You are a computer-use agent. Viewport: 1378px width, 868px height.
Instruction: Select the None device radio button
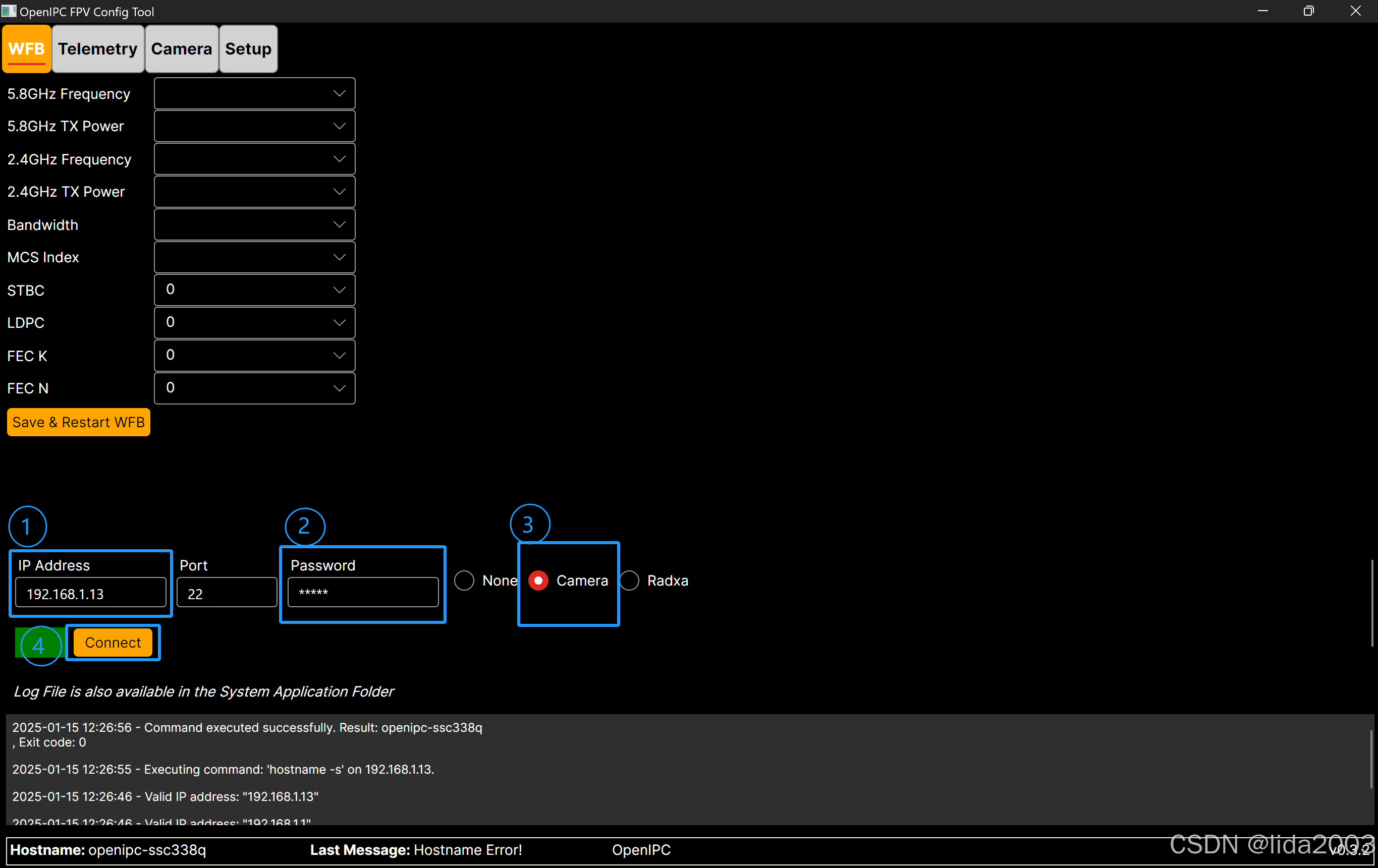tap(464, 580)
